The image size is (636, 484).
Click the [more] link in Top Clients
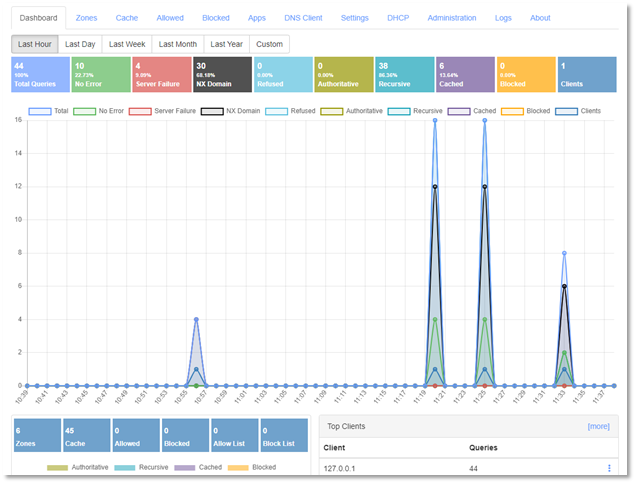click(599, 425)
